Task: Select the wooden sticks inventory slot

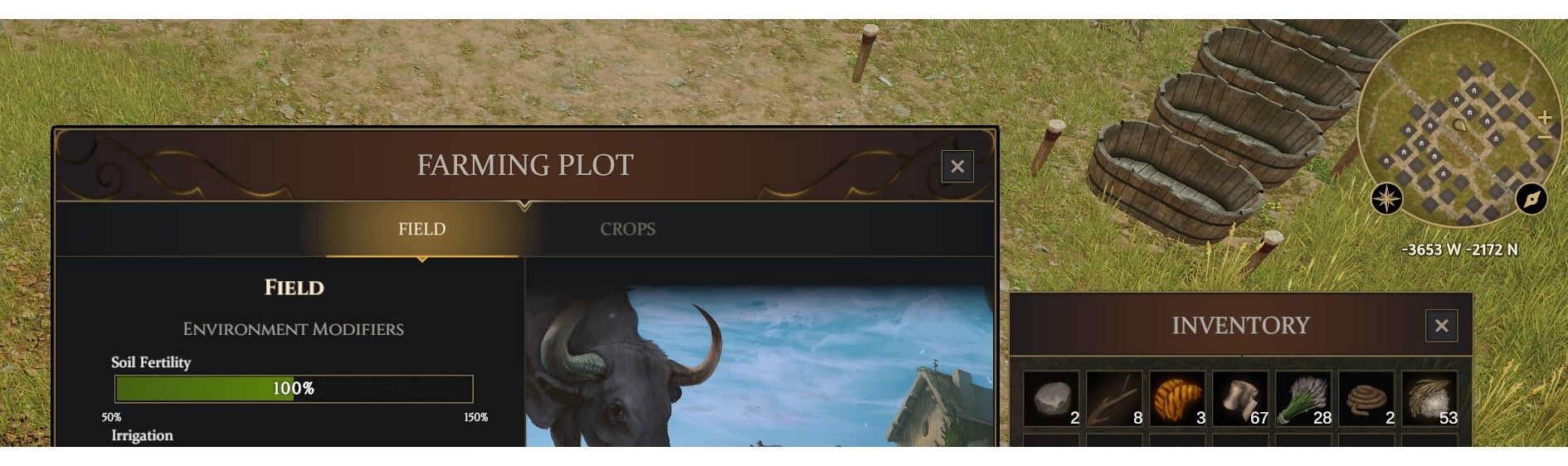Action: [1115, 399]
